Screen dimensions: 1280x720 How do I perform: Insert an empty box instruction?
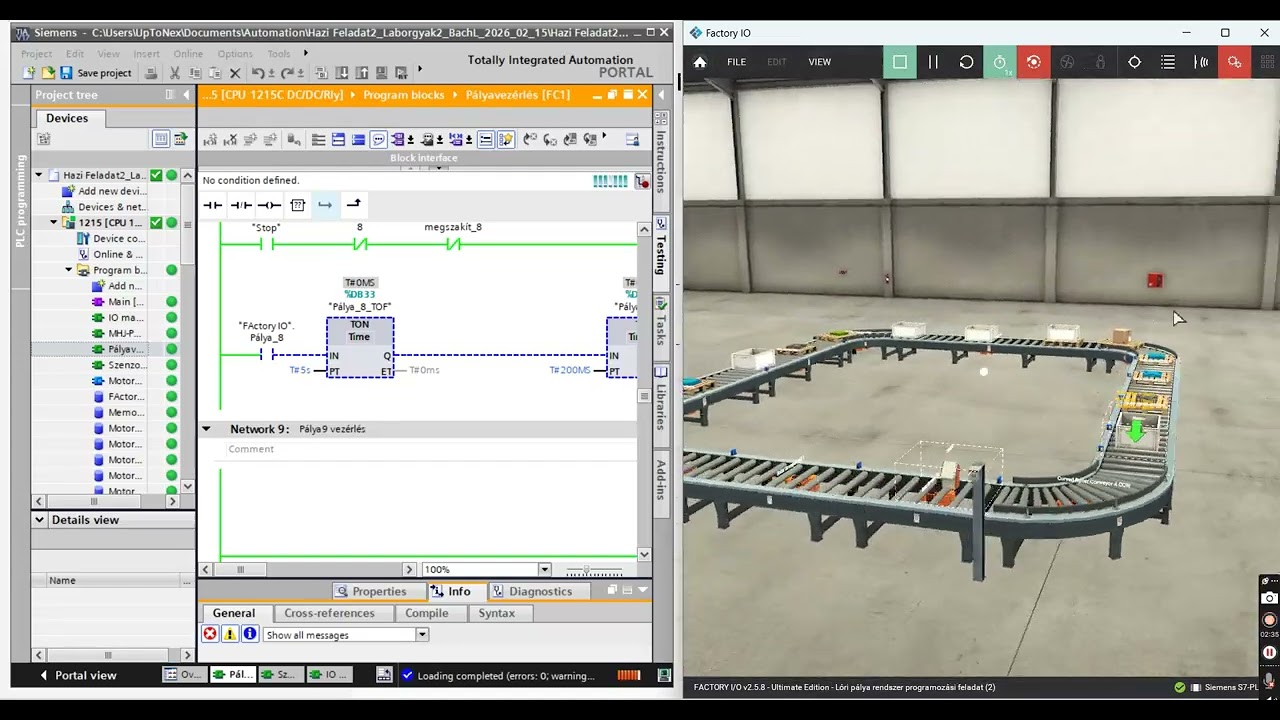click(x=297, y=205)
